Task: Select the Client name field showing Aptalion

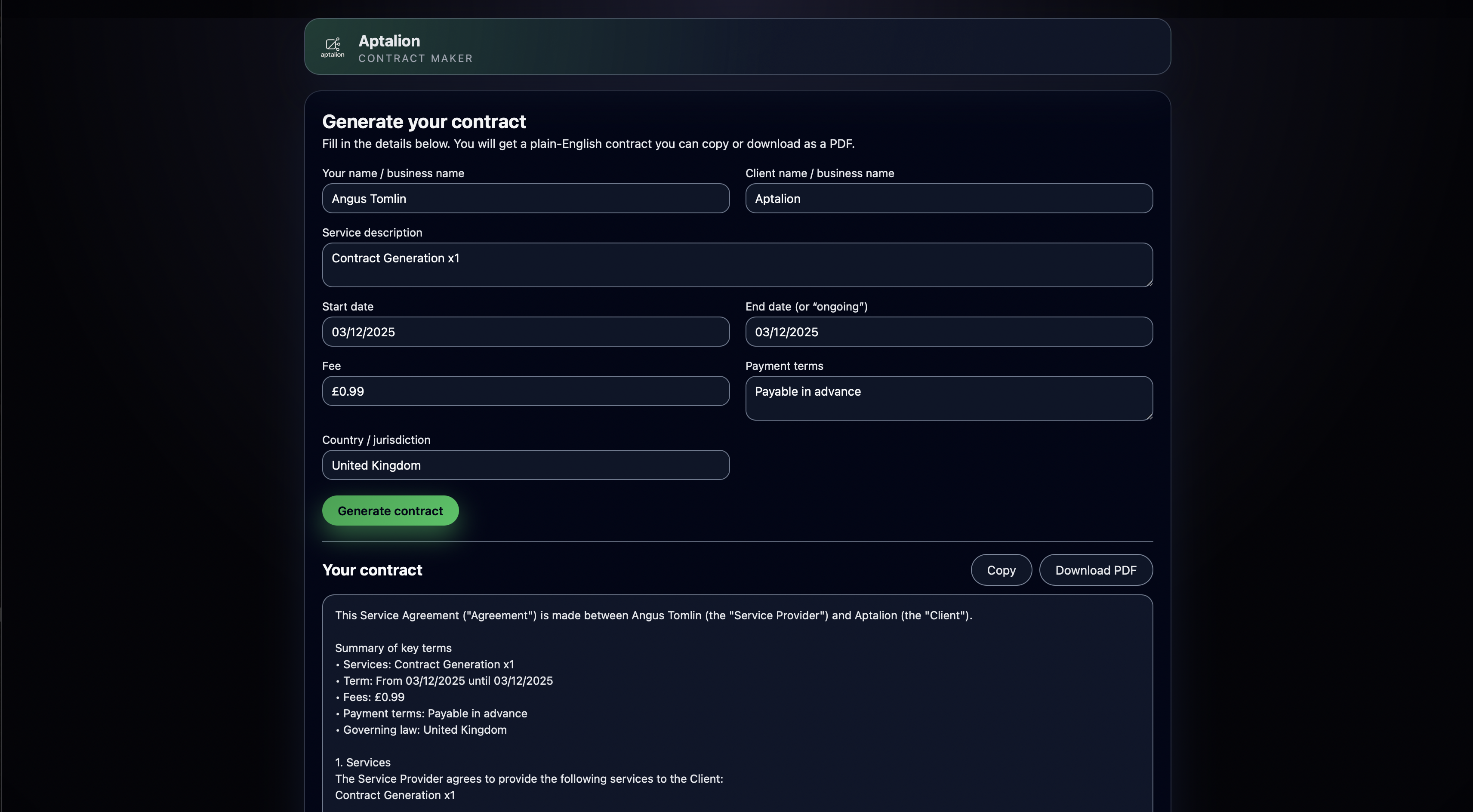Action: [x=948, y=198]
